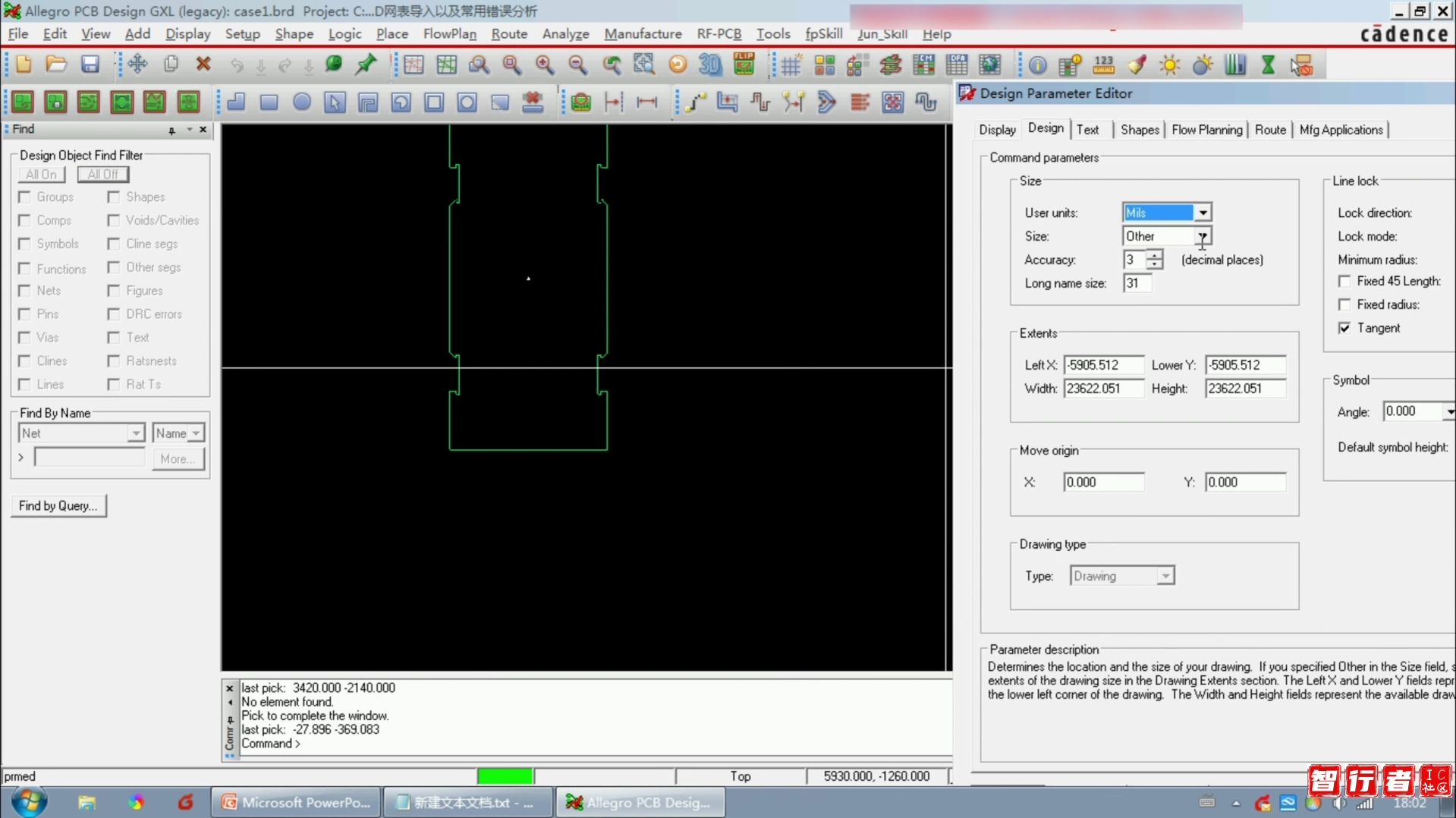
Task: Save the design with the floppy icon
Action: tap(90, 64)
